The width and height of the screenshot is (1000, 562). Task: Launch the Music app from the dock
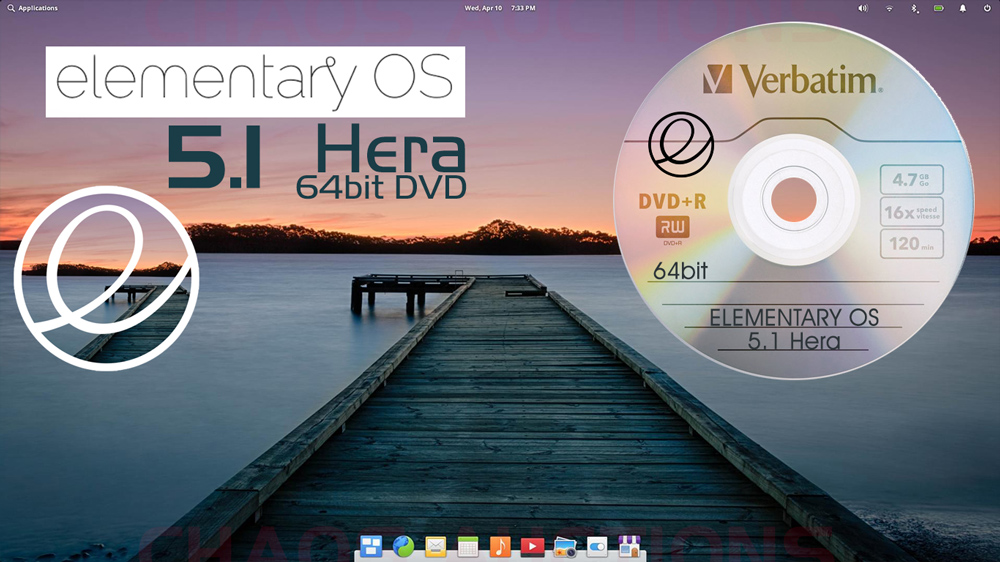(500, 547)
